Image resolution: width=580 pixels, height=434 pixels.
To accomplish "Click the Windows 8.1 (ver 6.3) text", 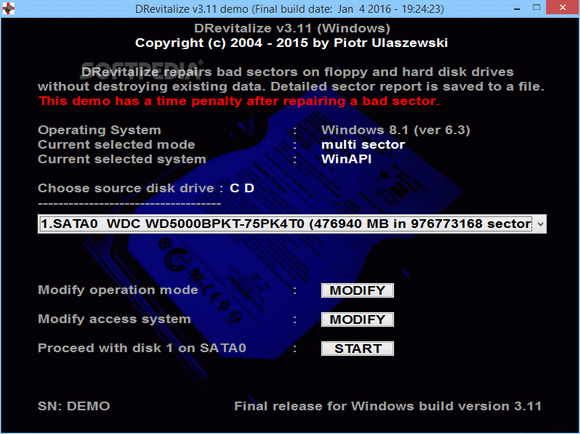I will (x=395, y=130).
